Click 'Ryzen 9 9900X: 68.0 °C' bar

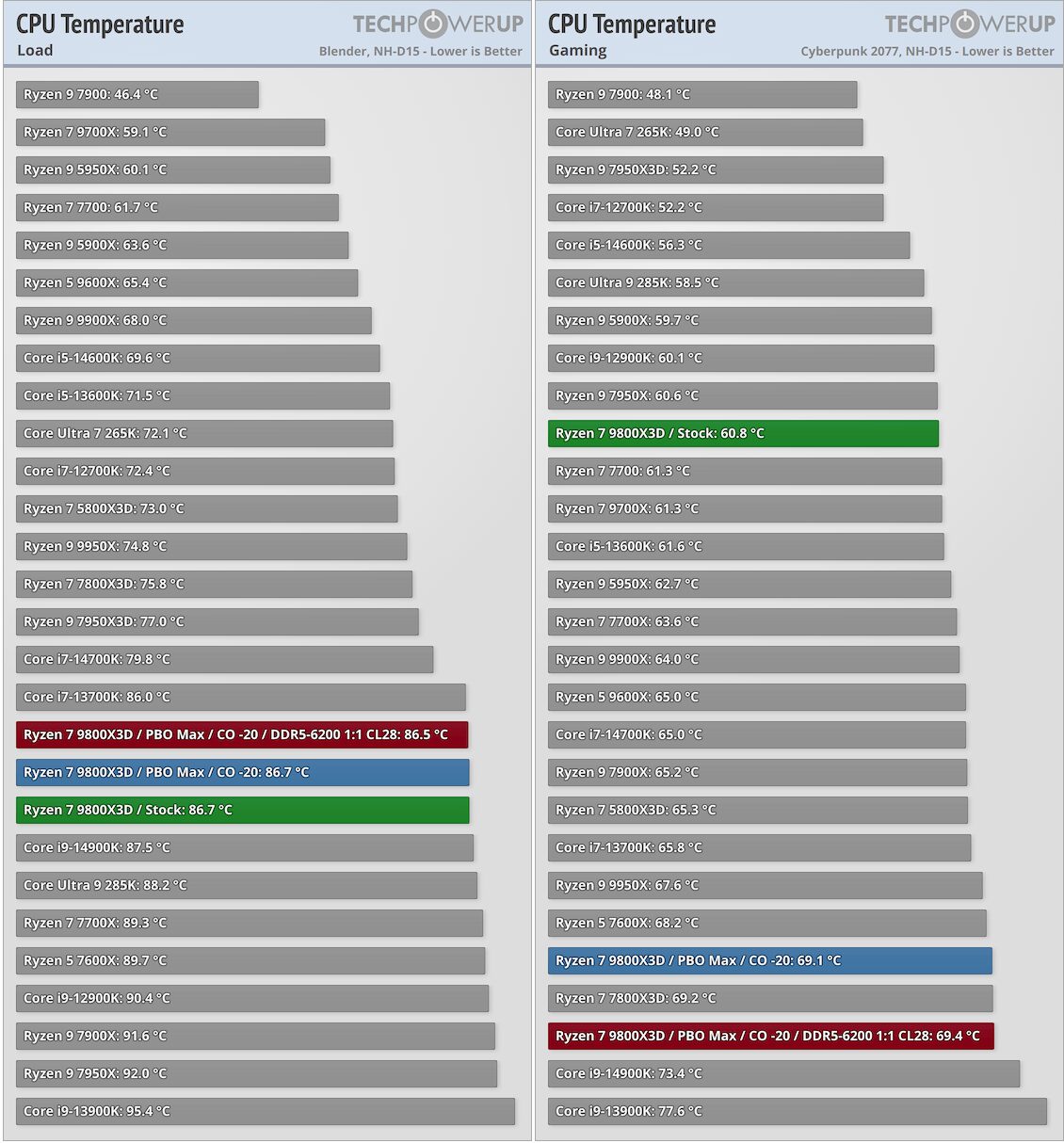[194, 320]
